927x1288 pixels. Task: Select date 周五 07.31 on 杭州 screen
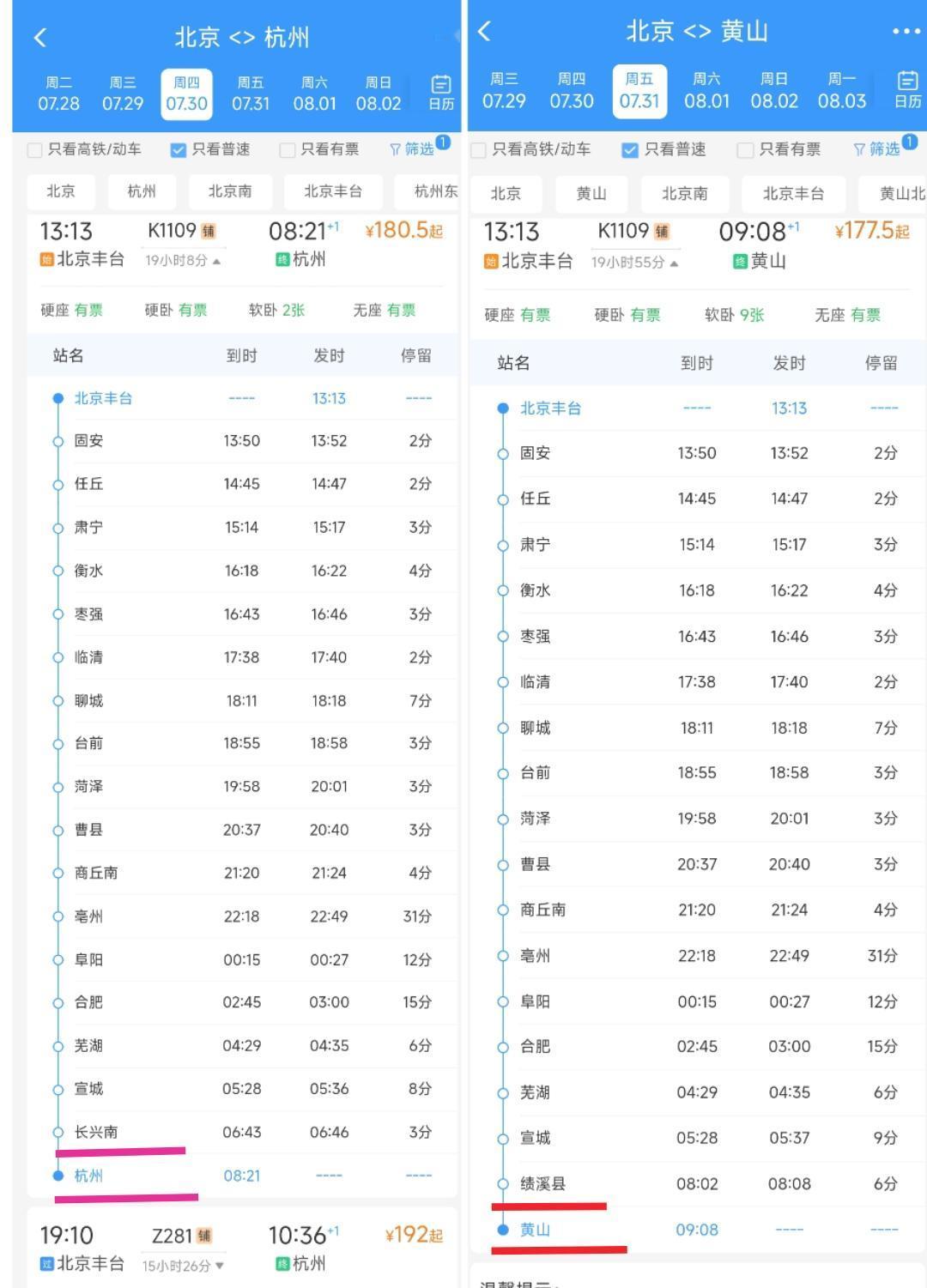tap(251, 94)
